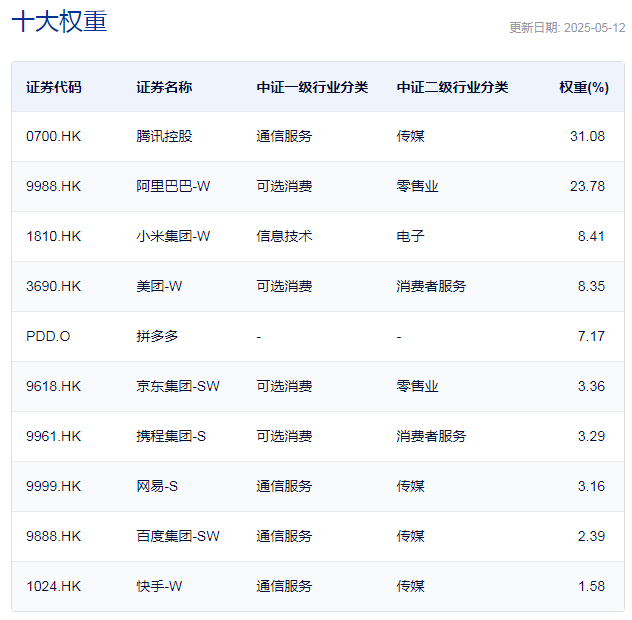The height and width of the screenshot is (620, 632).
Task: Click stock code 1024.HK
Action: pyautogui.click(x=54, y=586)
